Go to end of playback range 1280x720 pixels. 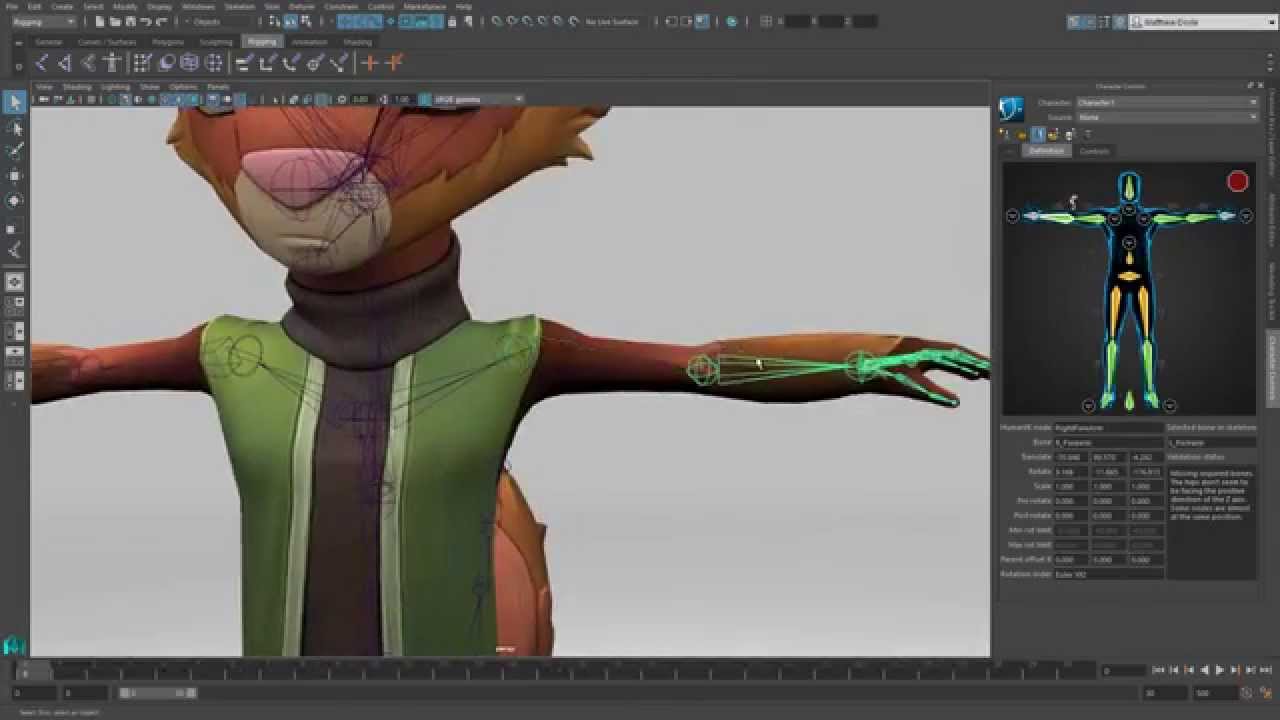pyautogui.click(x=1266, y=670)
